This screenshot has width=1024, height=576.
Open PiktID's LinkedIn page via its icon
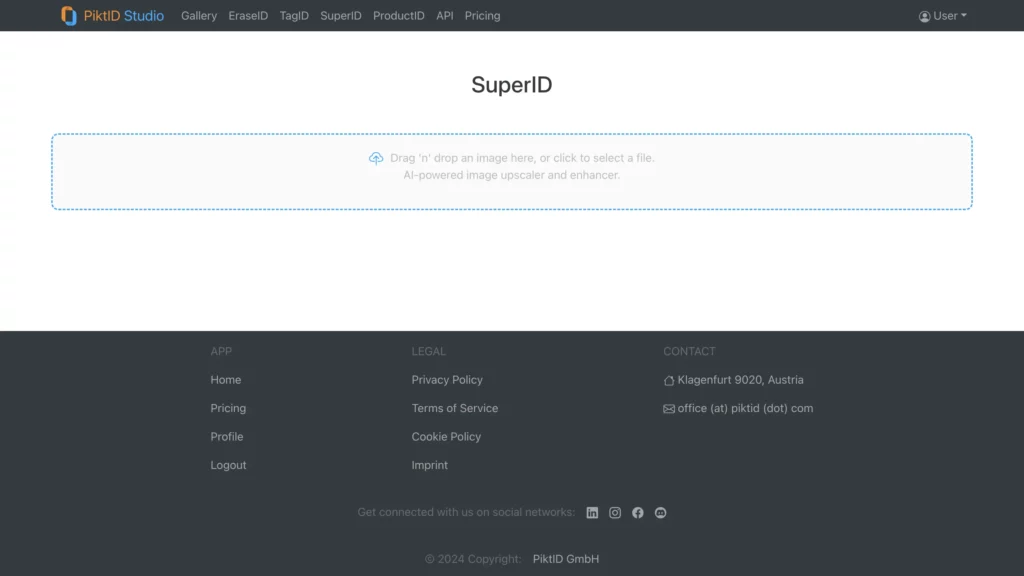pyautogui.click(x=592, y=512)
